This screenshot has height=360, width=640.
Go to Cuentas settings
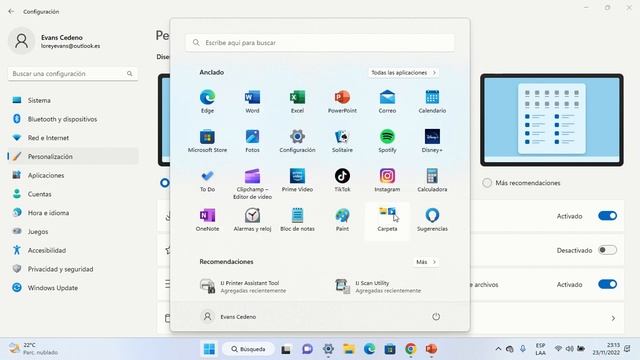point(73,194)
